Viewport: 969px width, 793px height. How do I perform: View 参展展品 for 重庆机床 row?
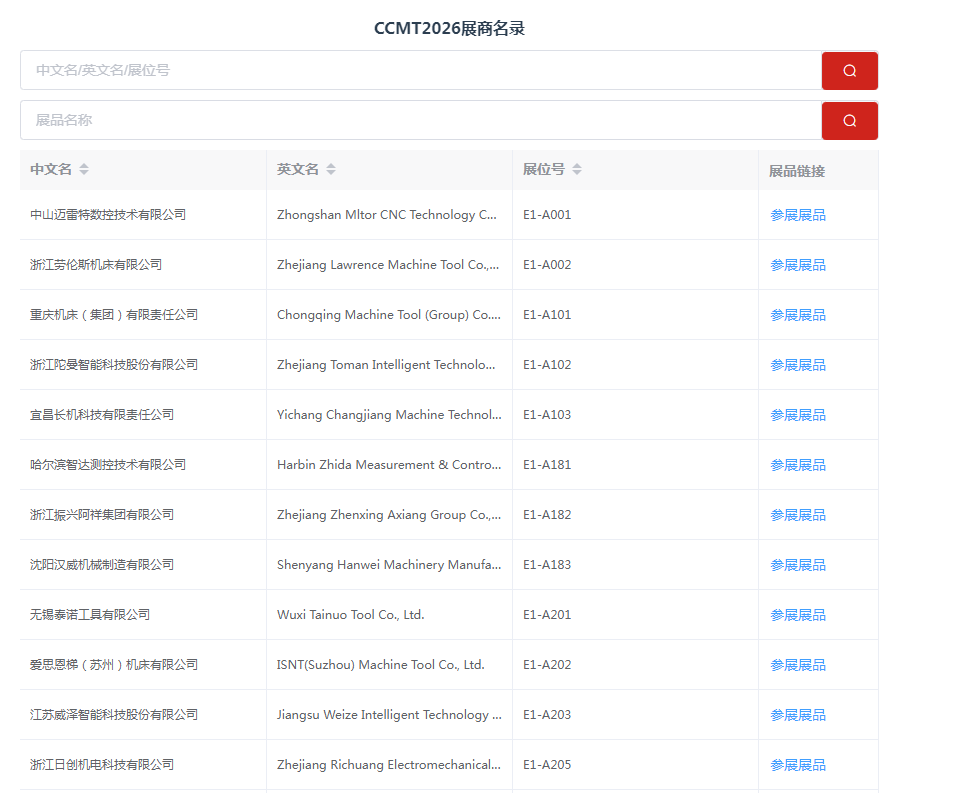[797, 315]
